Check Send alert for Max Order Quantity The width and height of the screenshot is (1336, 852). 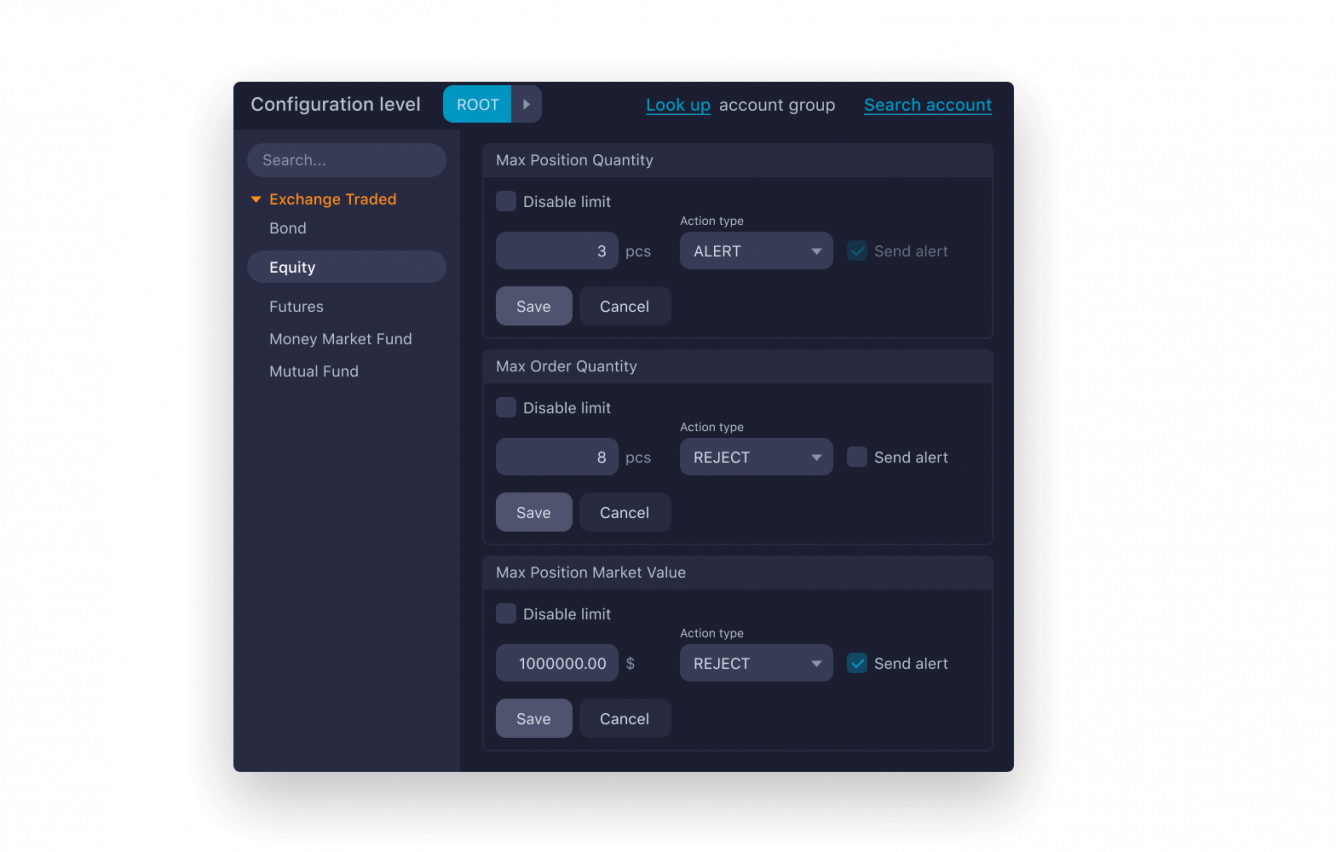(x=857, y=457)
